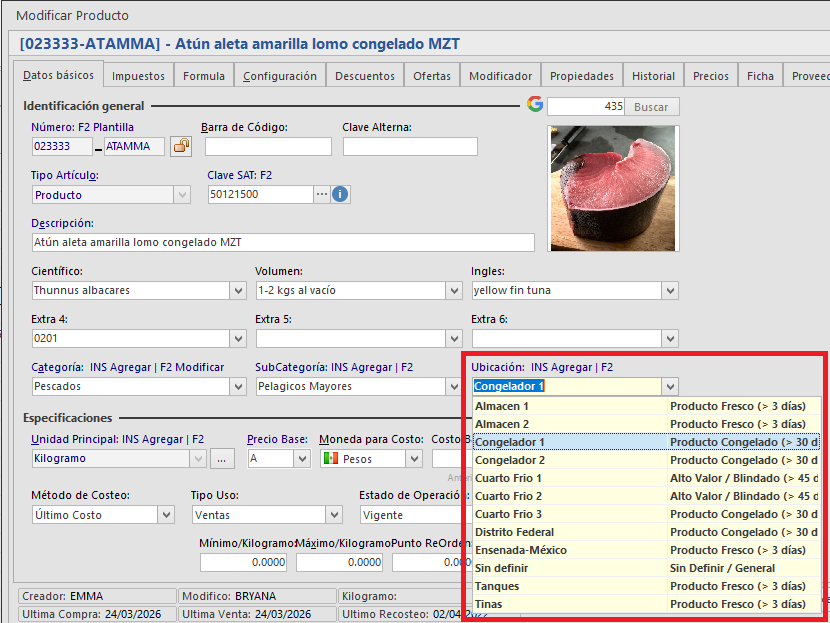This screenshot has height=623, width=830.
Task: Expand the Categoría Pescados dropdown
Action: coord(238,387)
